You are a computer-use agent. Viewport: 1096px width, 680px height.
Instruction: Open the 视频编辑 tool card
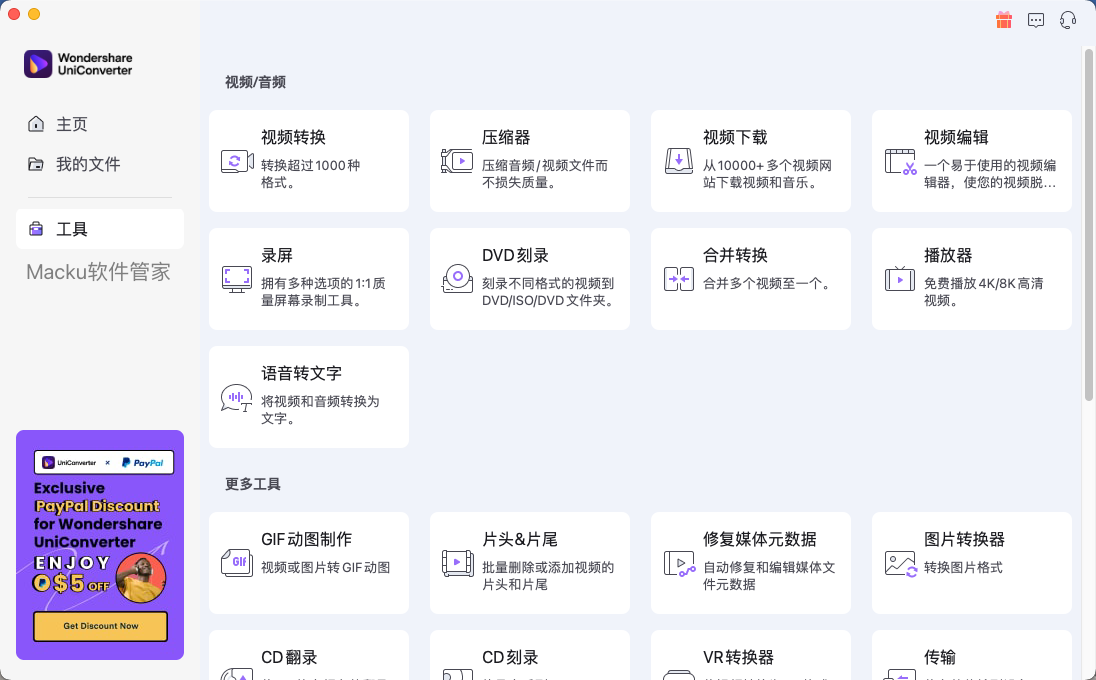(972, 161)
